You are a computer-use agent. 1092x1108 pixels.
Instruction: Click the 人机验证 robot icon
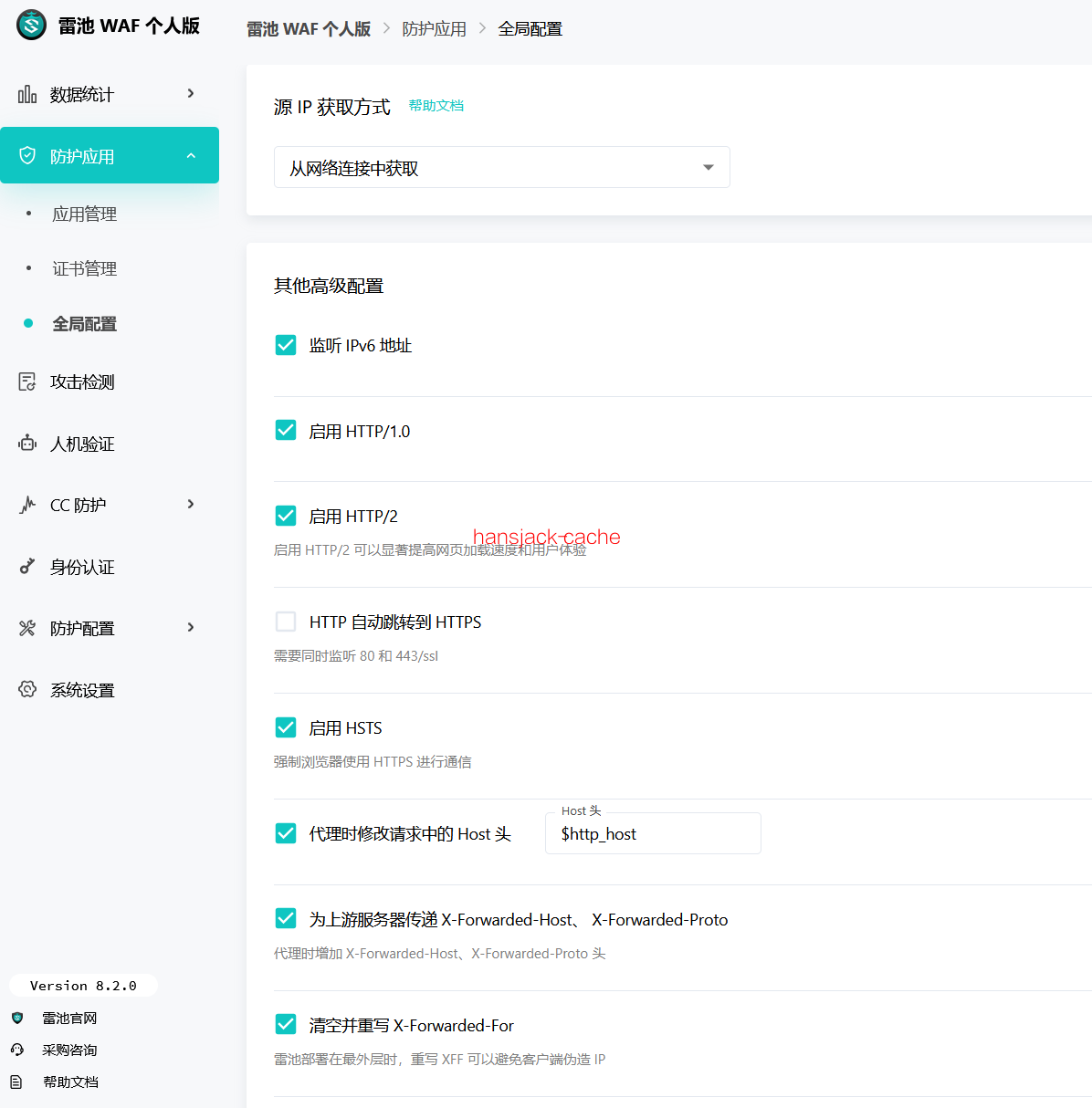point(27,444)
